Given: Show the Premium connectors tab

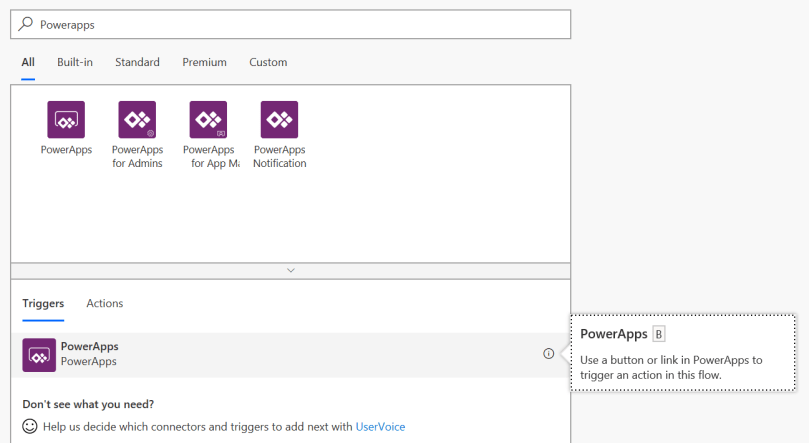Looking at the screenshot, I should (204, 62).
